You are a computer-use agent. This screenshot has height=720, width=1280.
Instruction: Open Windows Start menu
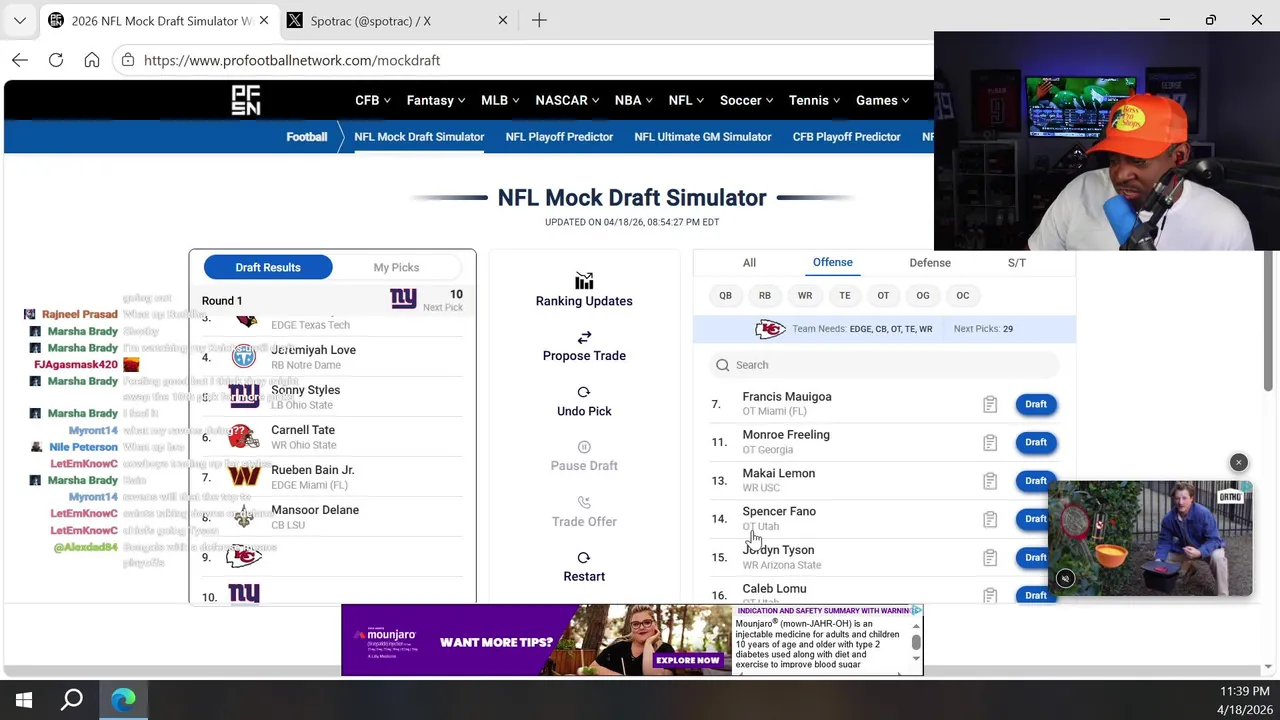click(24, 700)
